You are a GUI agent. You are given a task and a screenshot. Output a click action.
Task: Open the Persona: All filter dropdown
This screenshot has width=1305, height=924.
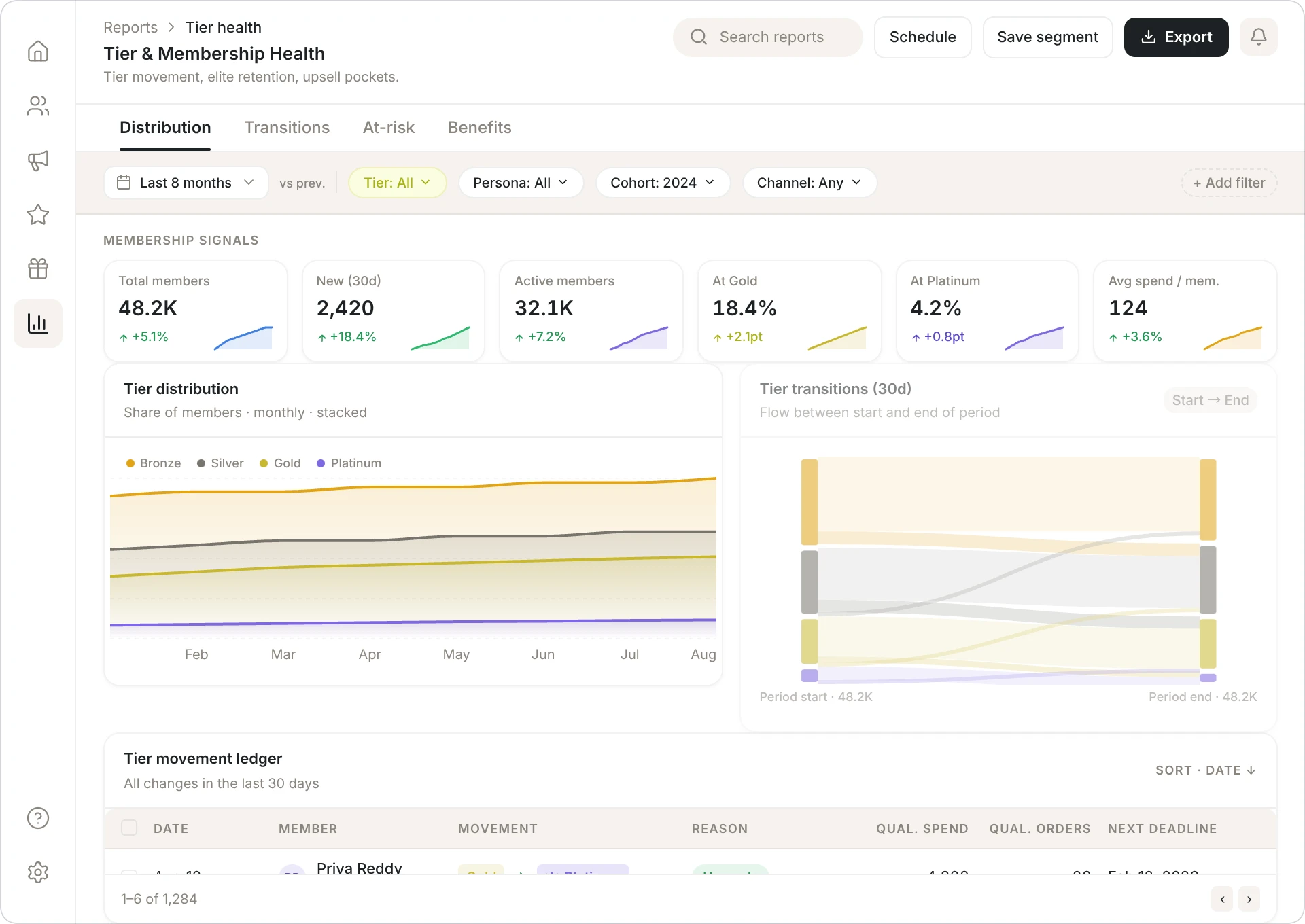(x=521, y=183)
